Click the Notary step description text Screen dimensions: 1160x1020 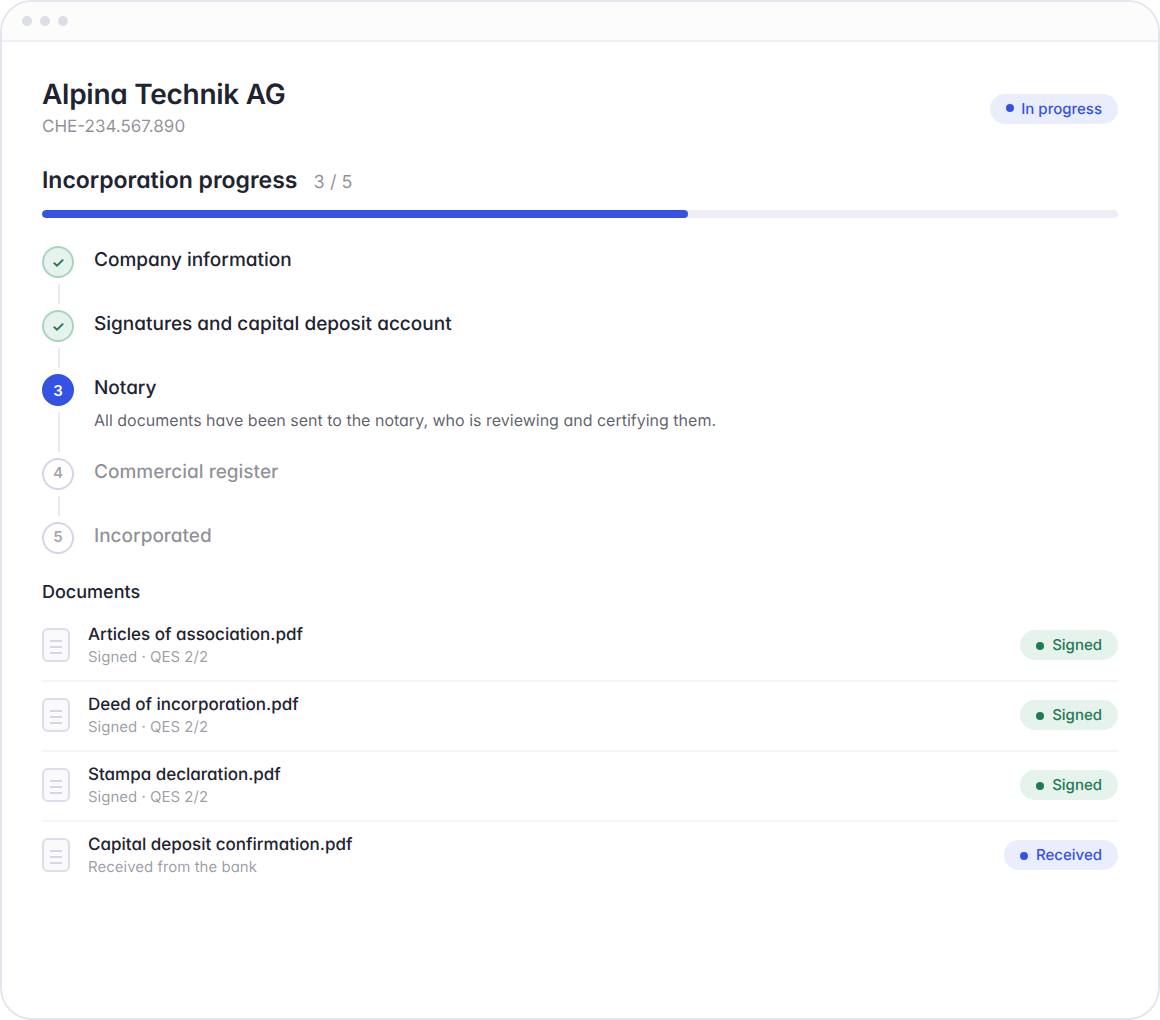coord(405,421)
